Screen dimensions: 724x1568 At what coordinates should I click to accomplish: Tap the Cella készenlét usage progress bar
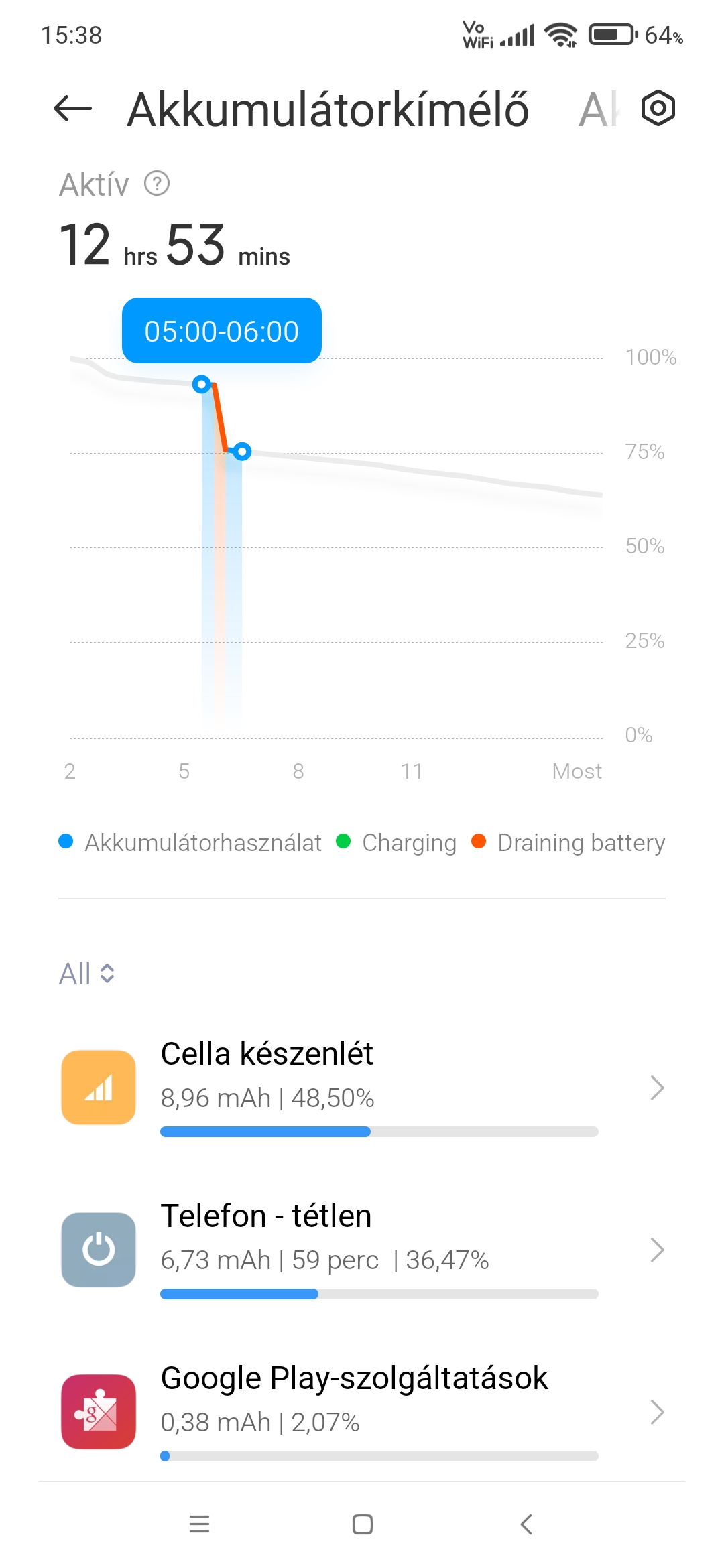pyautogui.click(x=379, y=1132)
